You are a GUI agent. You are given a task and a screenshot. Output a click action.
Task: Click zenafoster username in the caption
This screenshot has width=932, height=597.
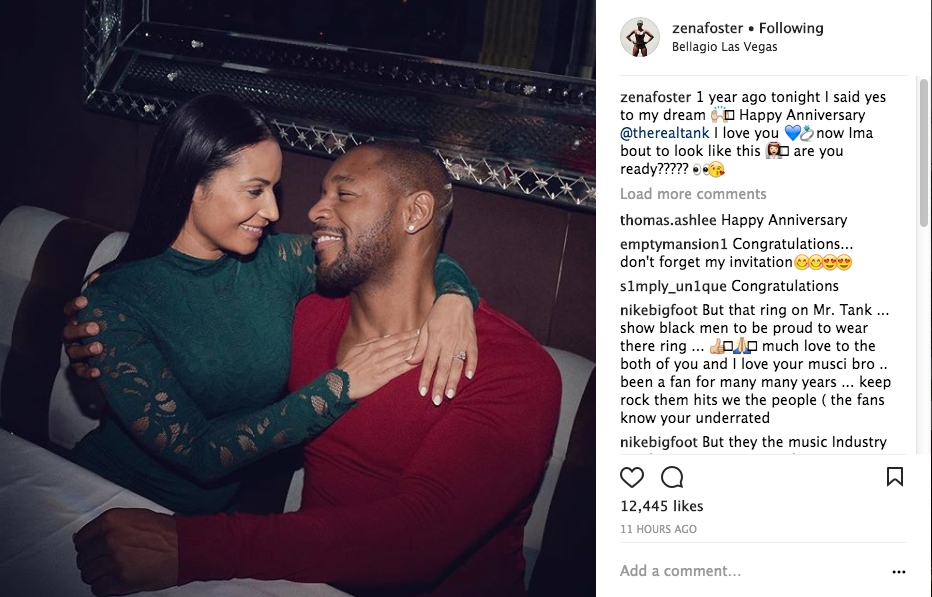[656, 97]
